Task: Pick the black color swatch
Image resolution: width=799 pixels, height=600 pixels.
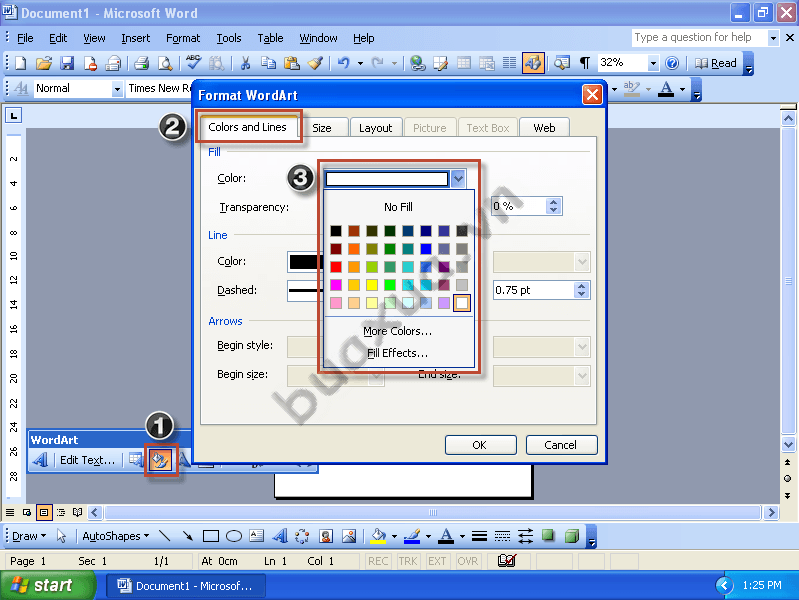Action: pos(336,231)
